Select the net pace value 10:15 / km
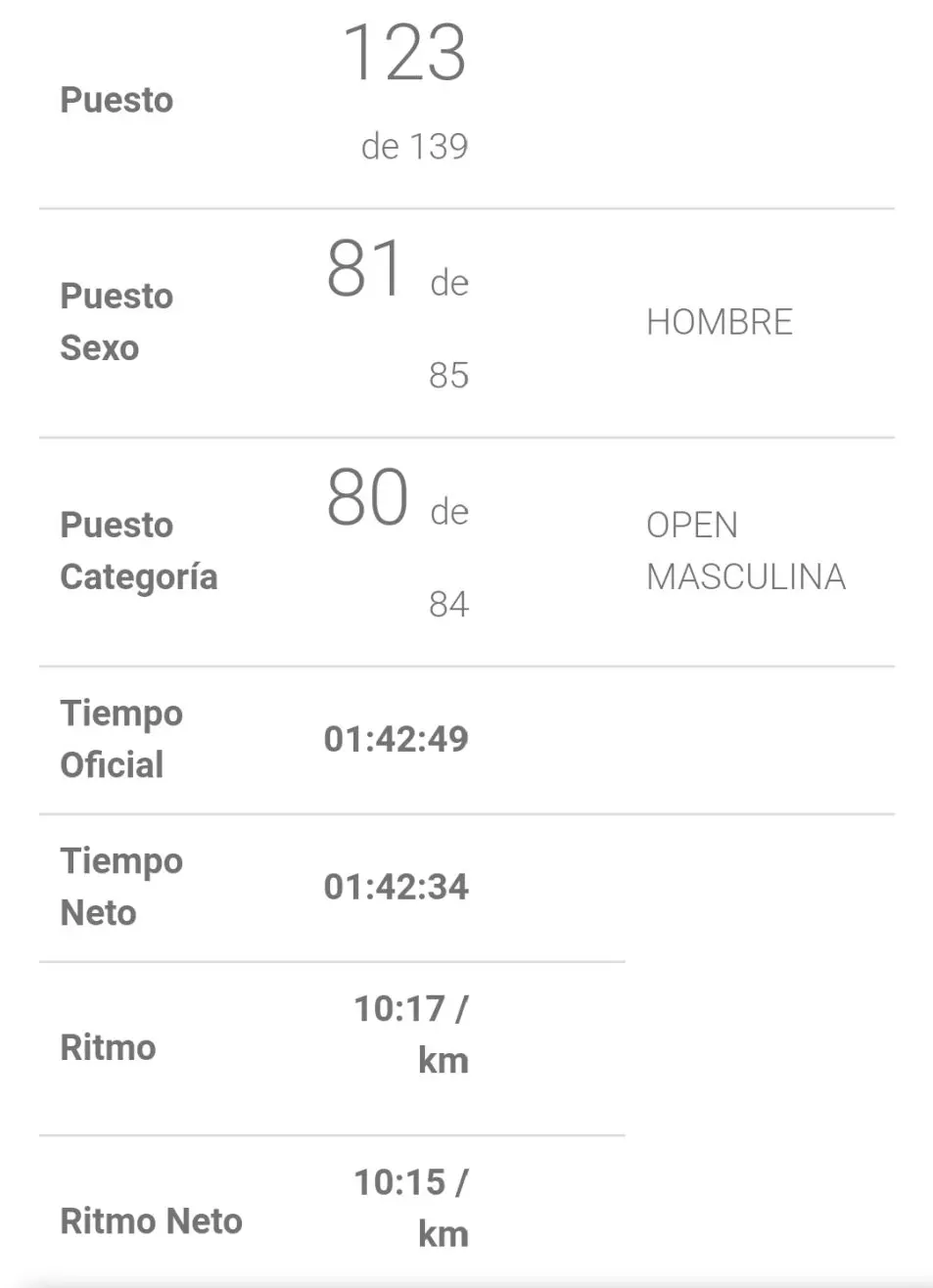Viewport: 933px width, 1288px height. pos(411,1208)
